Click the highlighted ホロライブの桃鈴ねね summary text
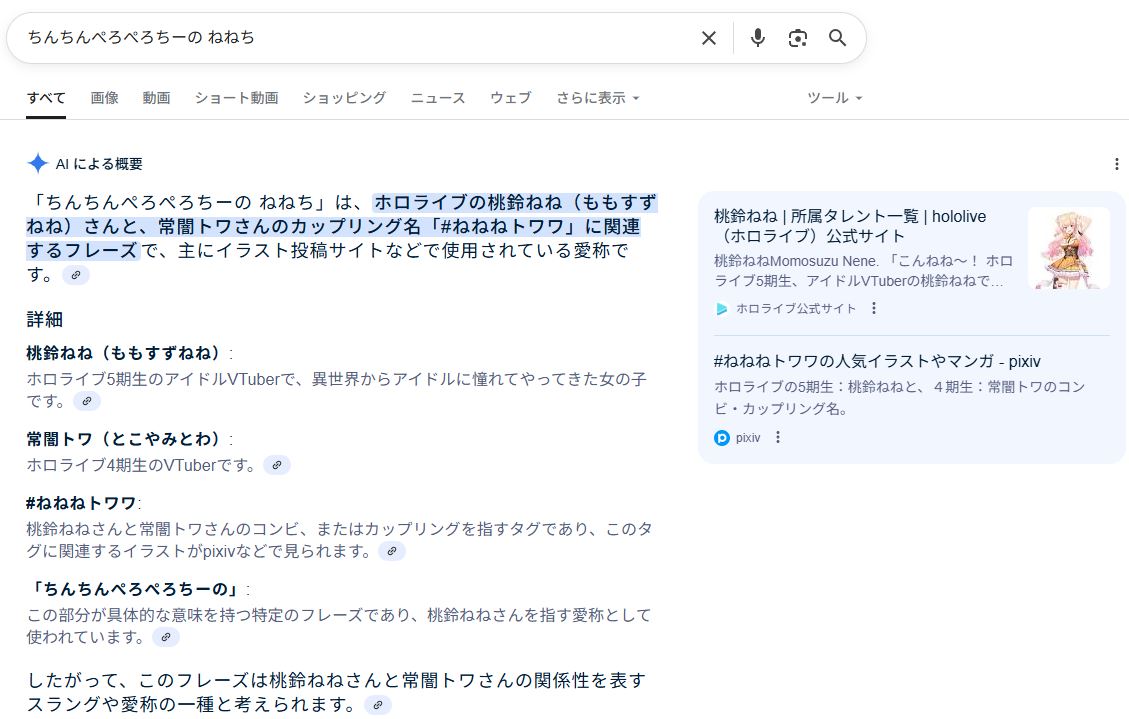This screenshot has height=719, width=1129. tap(341, 227)
